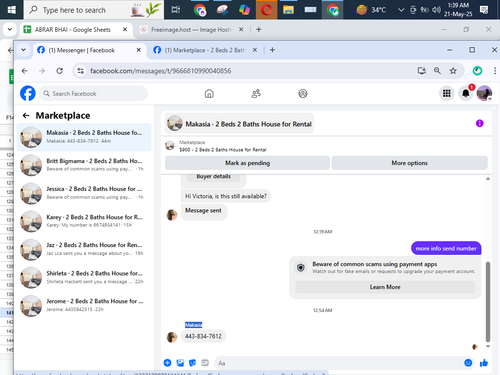The height and width of the screenshot is (375, 500).
Task: Open conversation information purple icon
Action: [x=479, y=123]
